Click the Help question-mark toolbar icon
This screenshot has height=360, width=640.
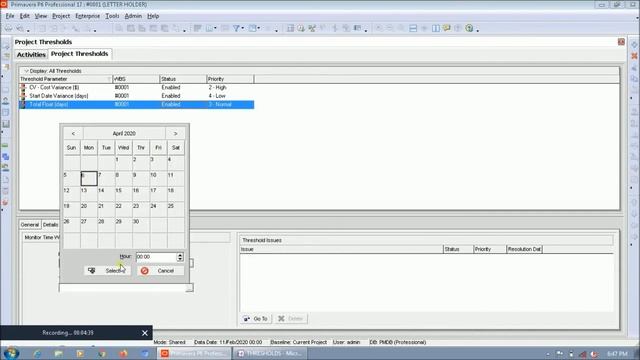click(469, 28)
